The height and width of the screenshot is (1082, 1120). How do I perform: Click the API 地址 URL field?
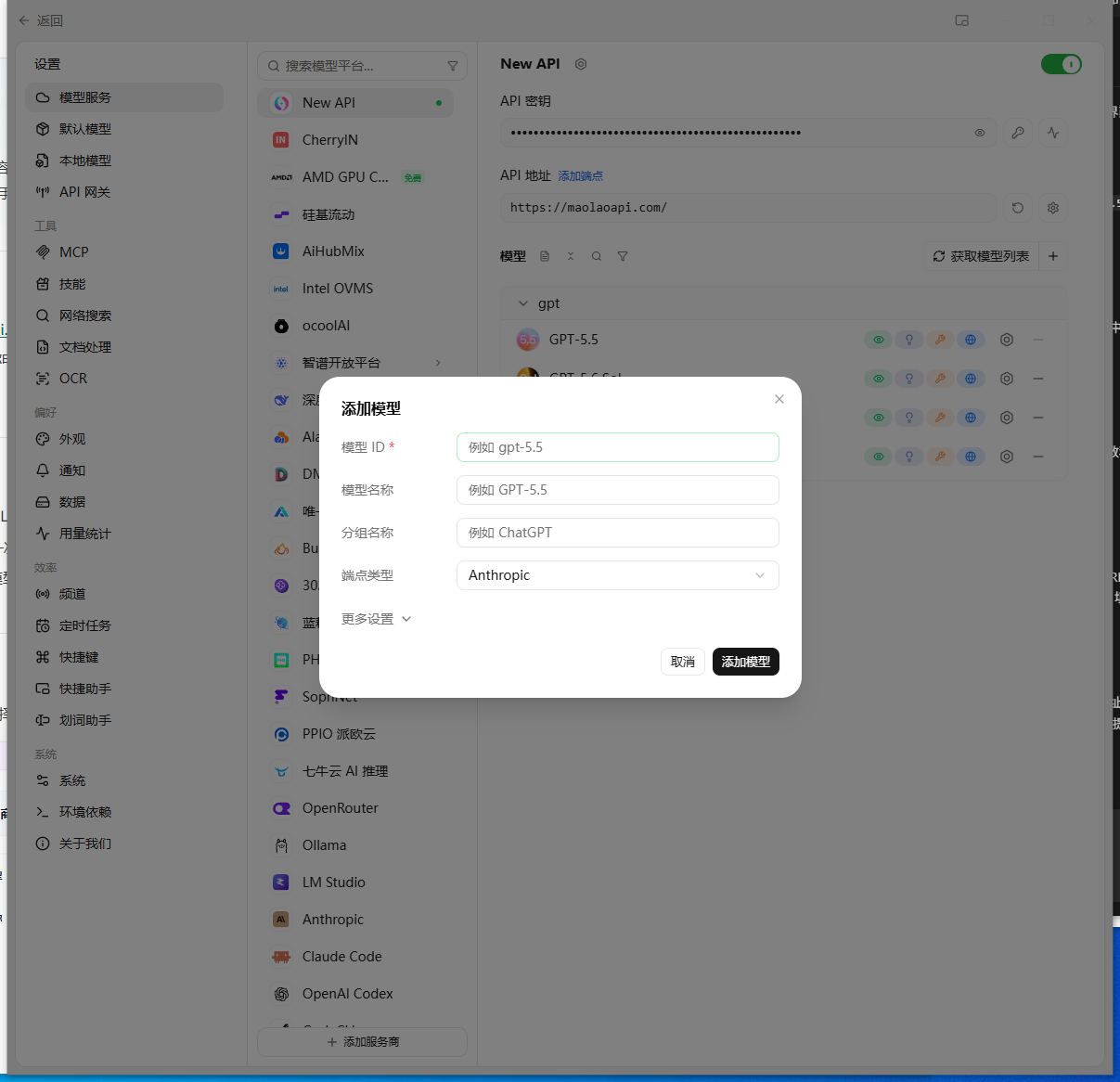749,208
